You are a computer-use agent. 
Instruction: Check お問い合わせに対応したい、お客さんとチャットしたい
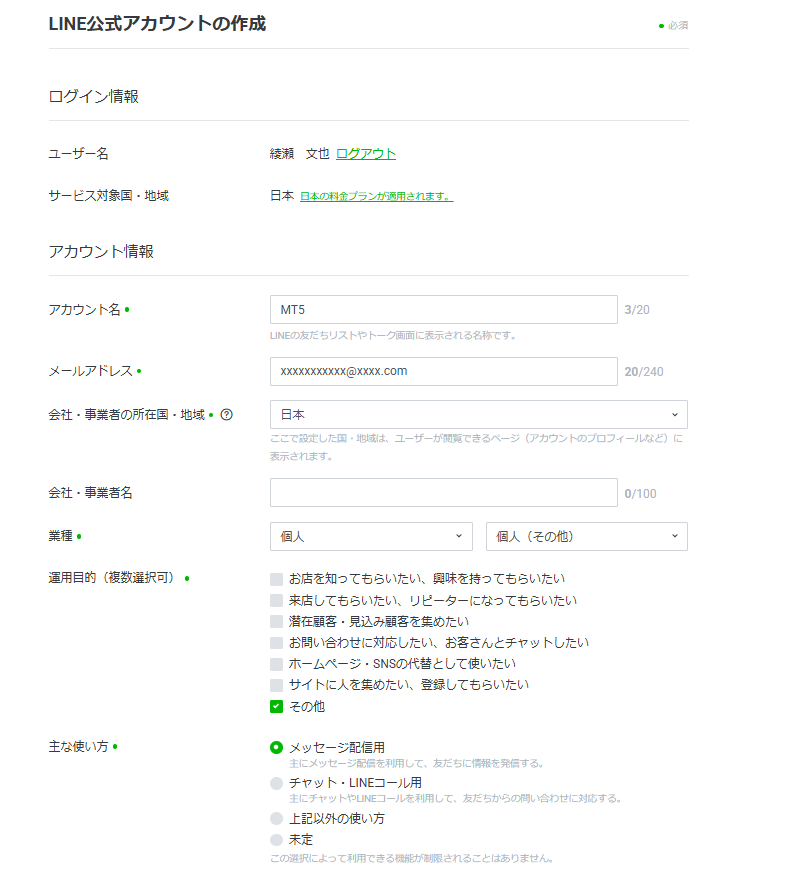[277, 643]
